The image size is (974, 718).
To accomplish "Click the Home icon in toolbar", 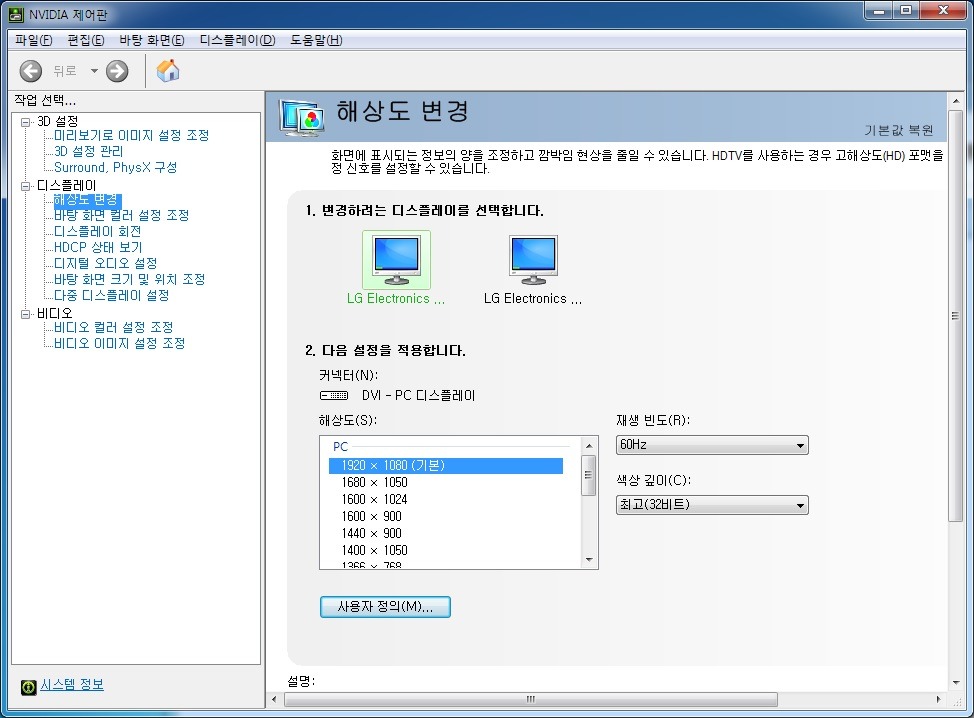I will click(168, 71).
